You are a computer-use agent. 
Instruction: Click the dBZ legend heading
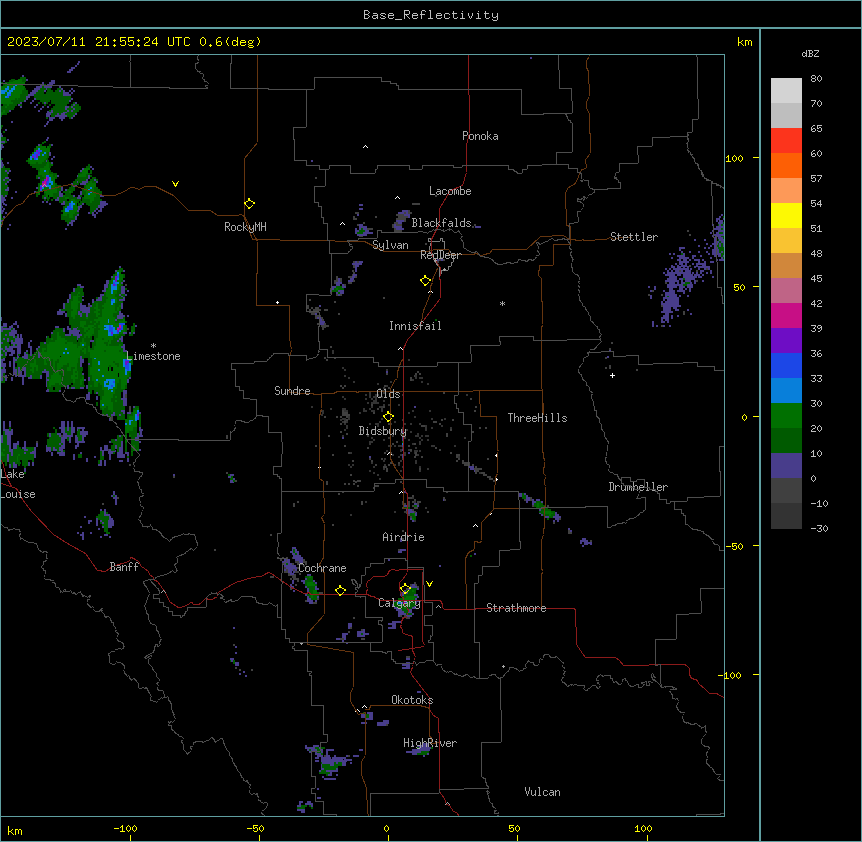pos(810,54)
